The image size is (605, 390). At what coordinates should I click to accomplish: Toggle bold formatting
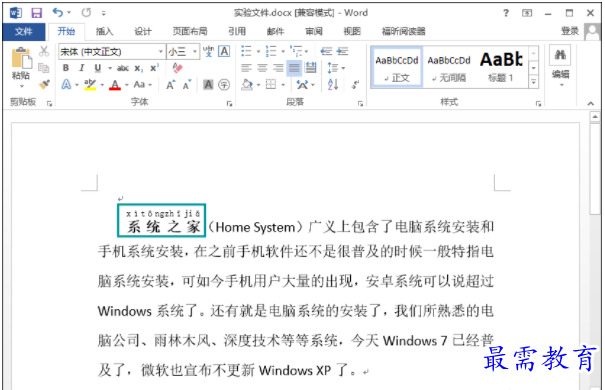(66, 68)
